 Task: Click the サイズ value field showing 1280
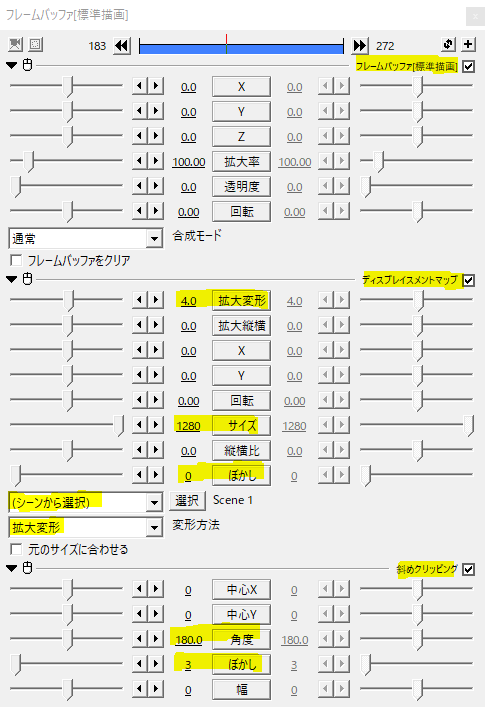(x=188, y=426)
